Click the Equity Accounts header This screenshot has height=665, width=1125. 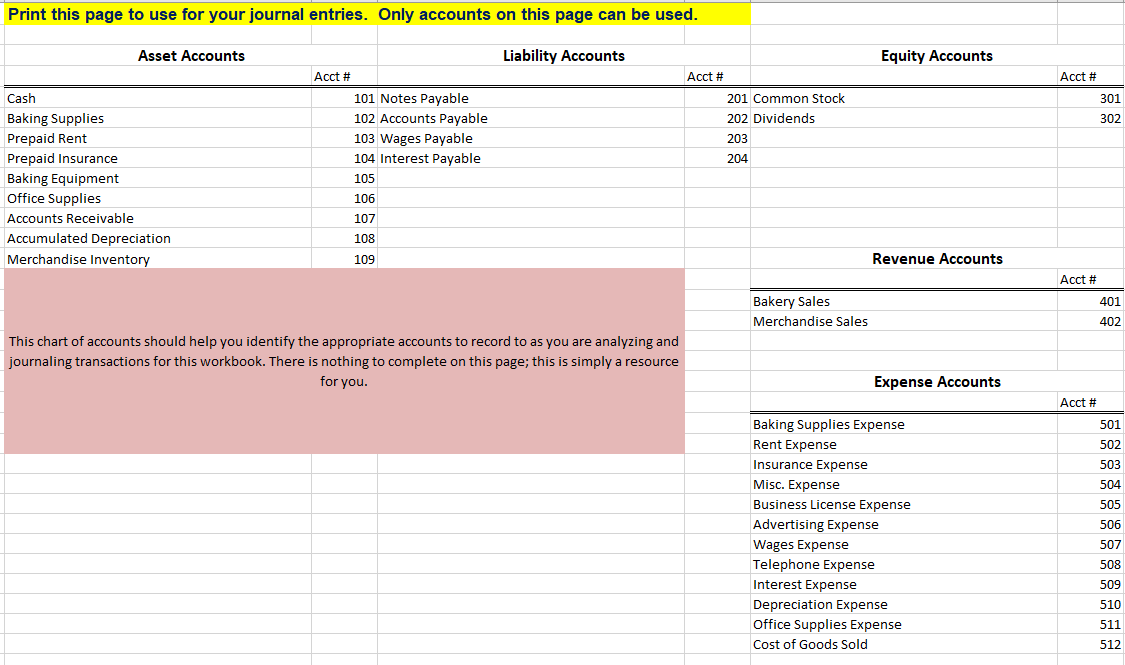pyautogui.click(x=937, y=56)
